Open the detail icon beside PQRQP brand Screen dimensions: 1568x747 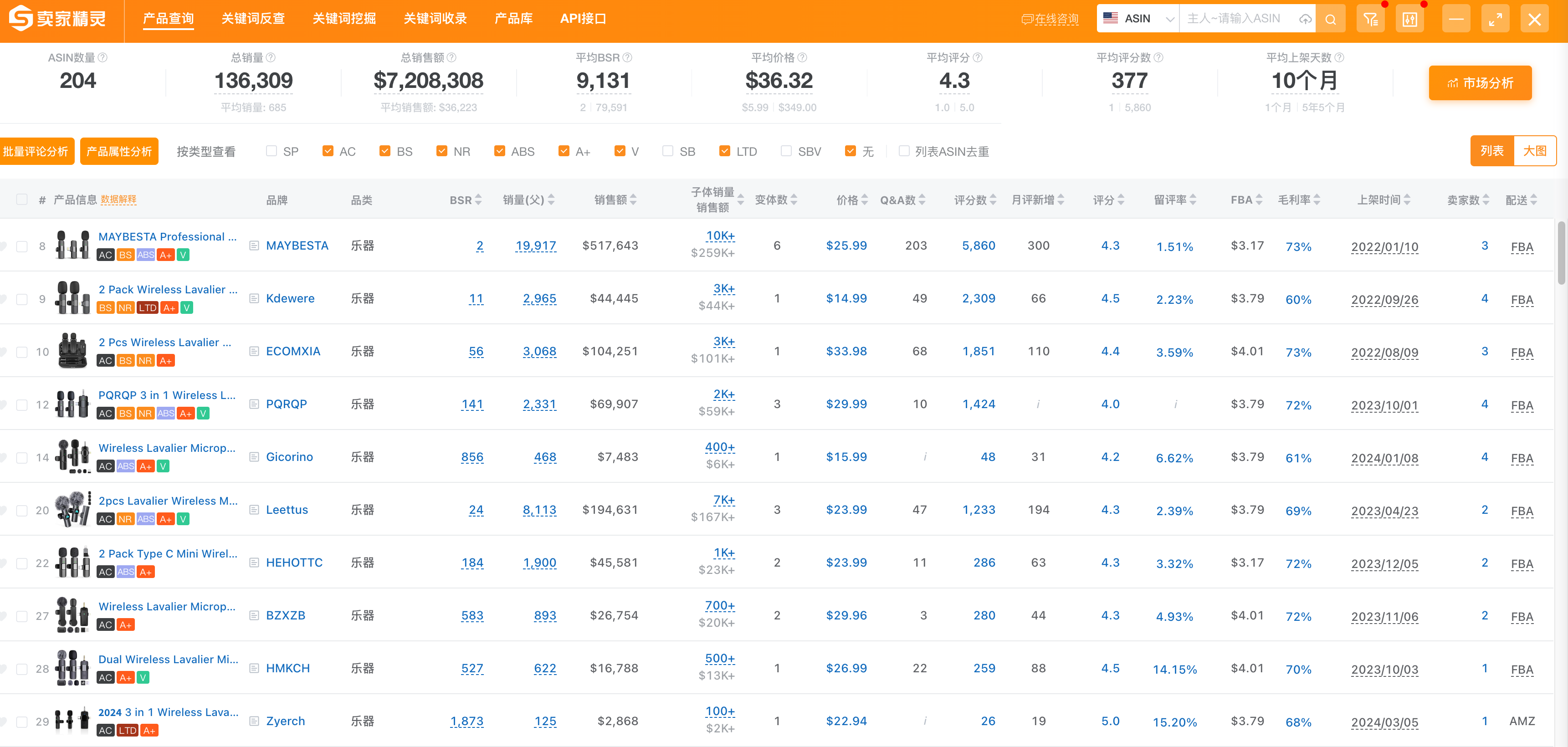(255, 404)
